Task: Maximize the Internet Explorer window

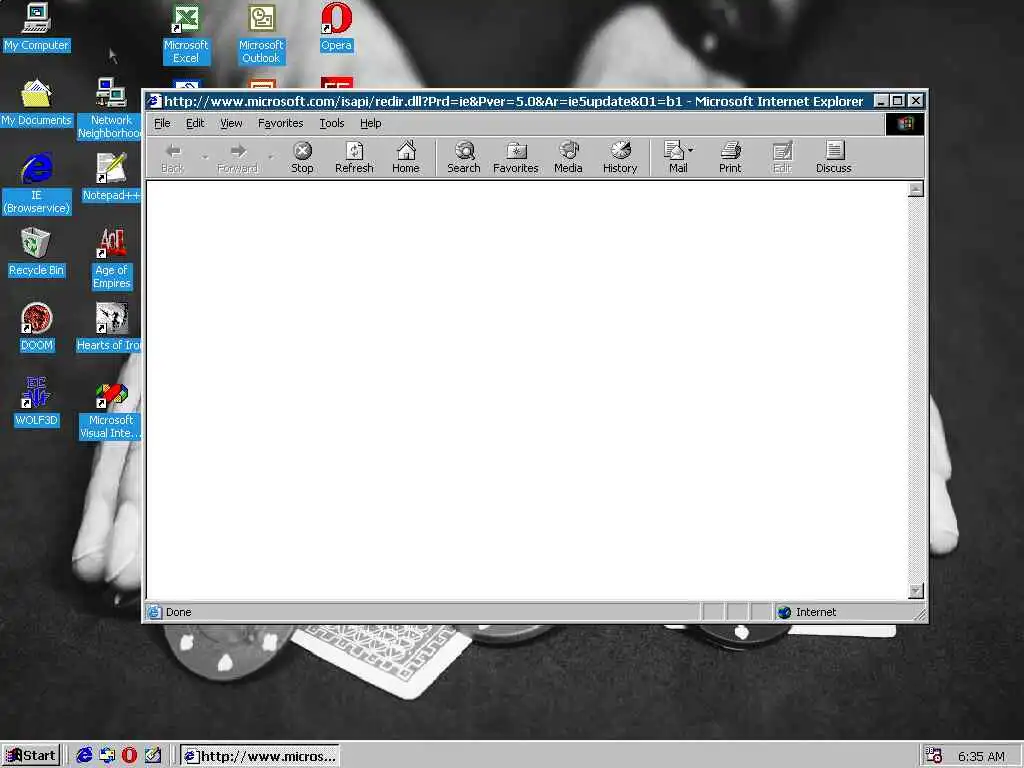Action: [897, 101]
